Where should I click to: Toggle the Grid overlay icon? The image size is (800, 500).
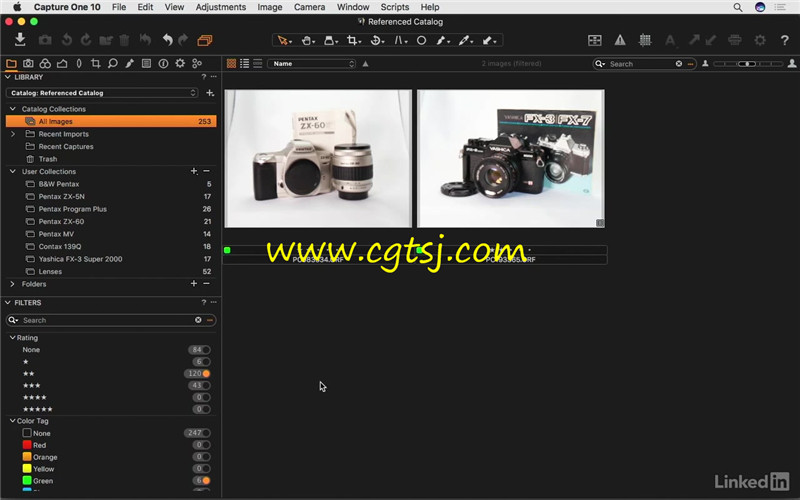coord(645,40)
